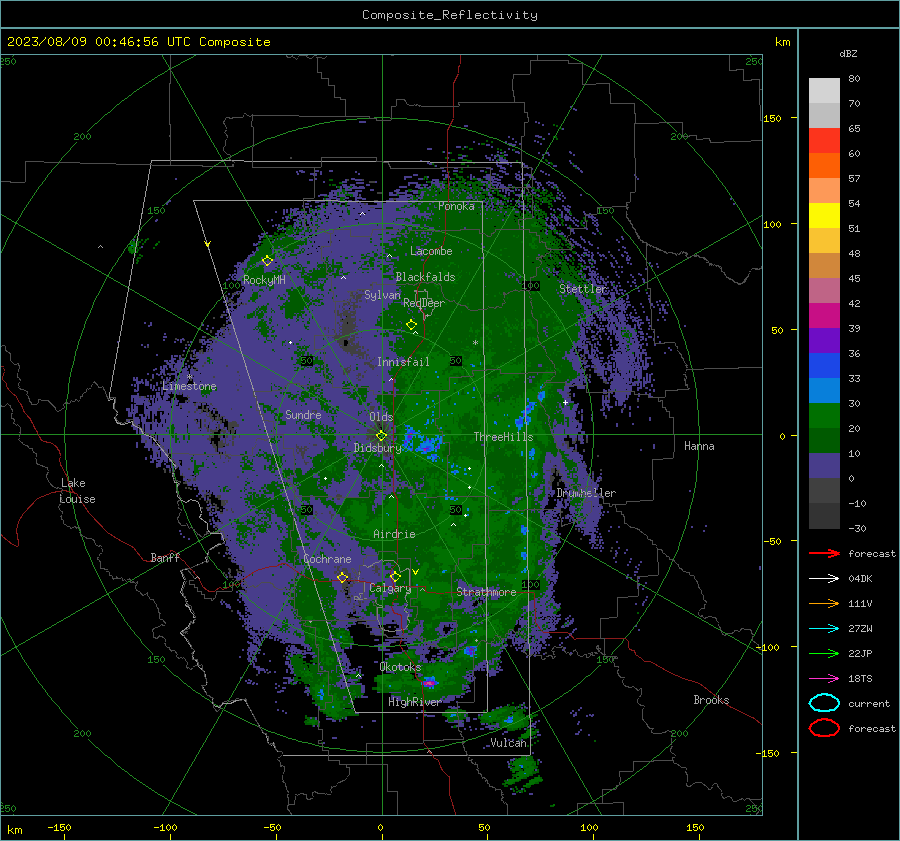
Task: Click the Ponoka city label
Action: coord(456,206)
